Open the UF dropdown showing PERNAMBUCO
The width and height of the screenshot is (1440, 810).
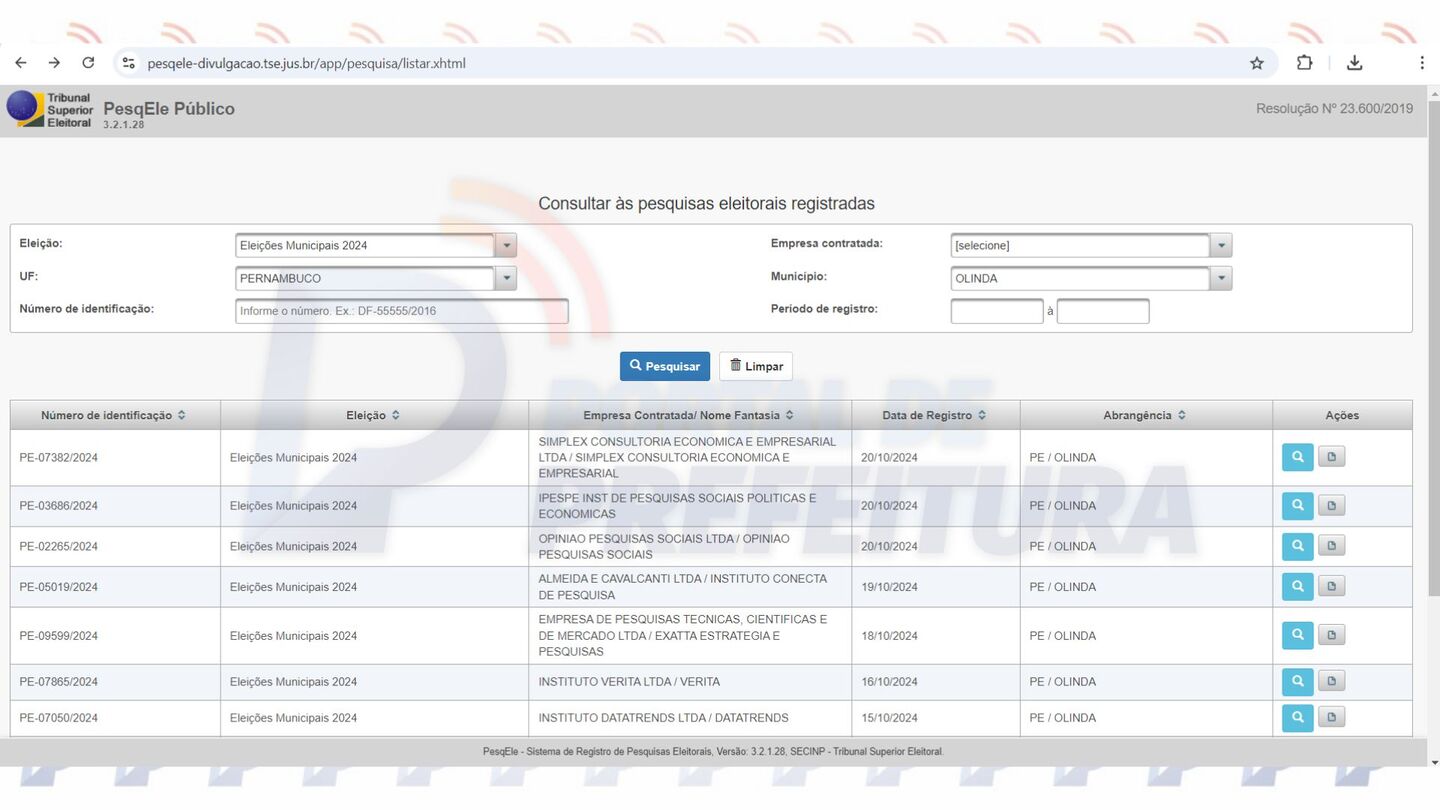[x=506, y=279]
